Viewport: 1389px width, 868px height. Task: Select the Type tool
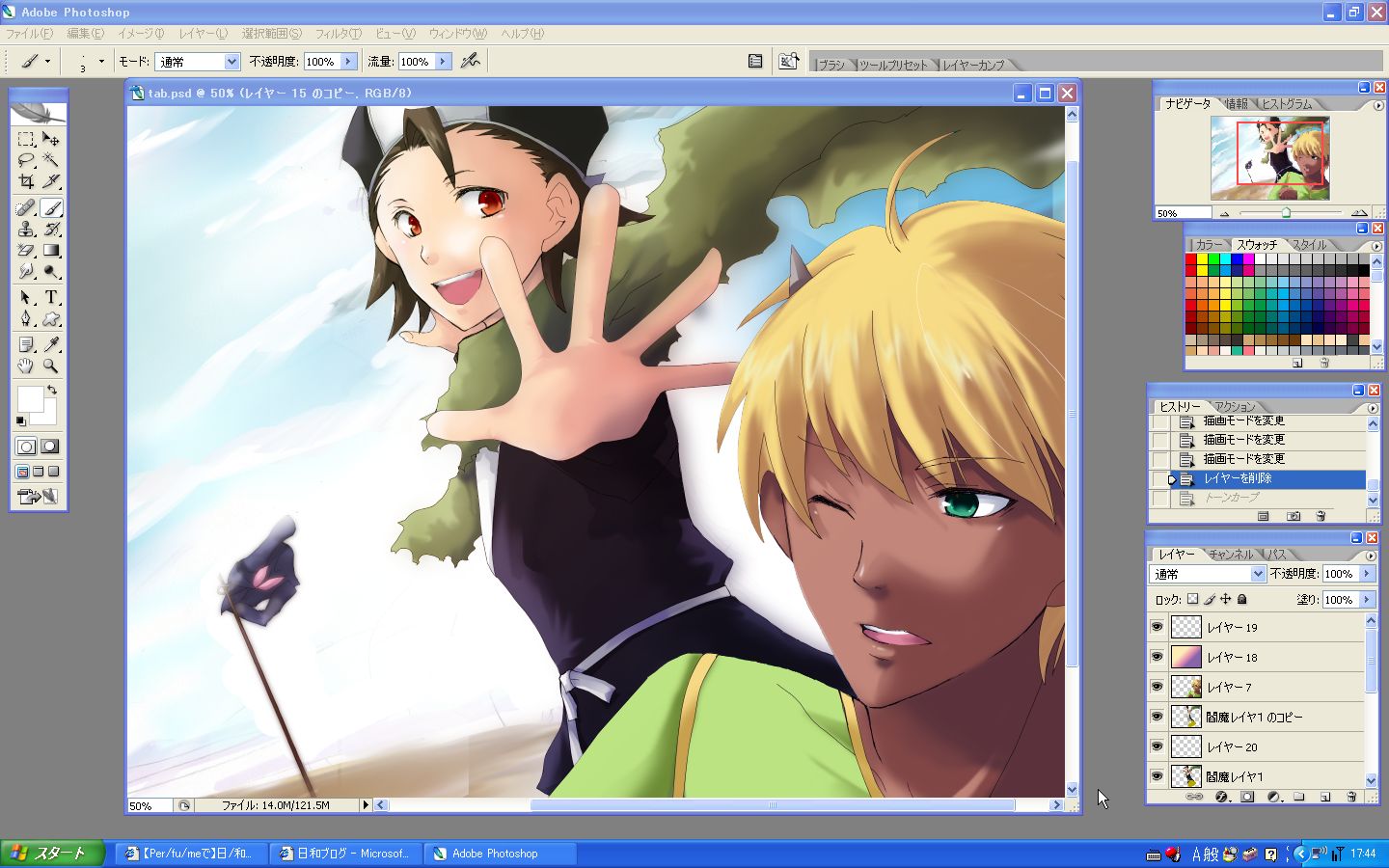tap(51, 297)
